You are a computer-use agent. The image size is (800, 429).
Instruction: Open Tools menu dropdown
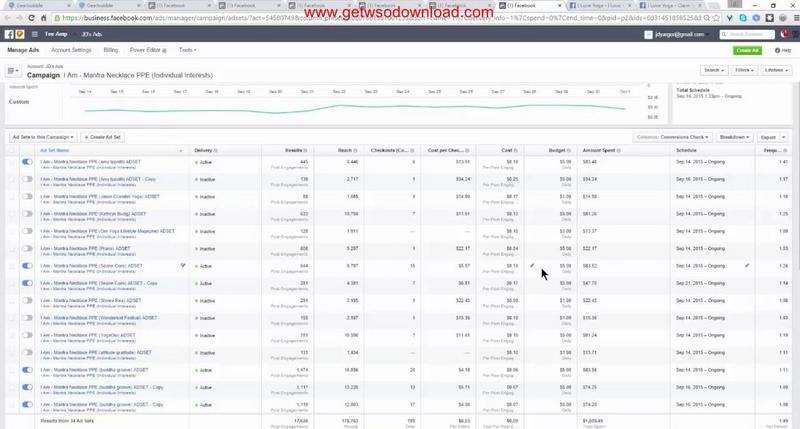[x=187, y=50]
